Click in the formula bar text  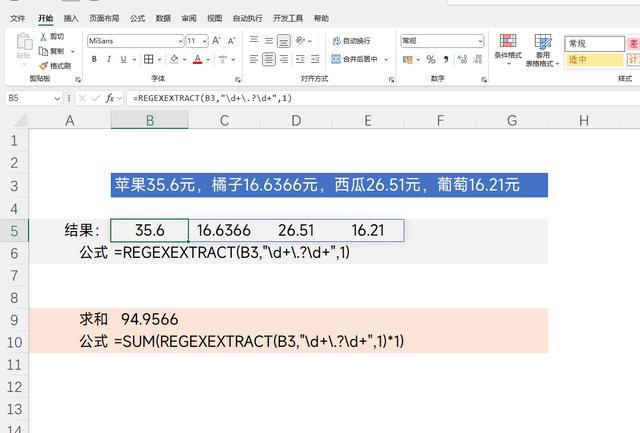(x=212, y=98)
